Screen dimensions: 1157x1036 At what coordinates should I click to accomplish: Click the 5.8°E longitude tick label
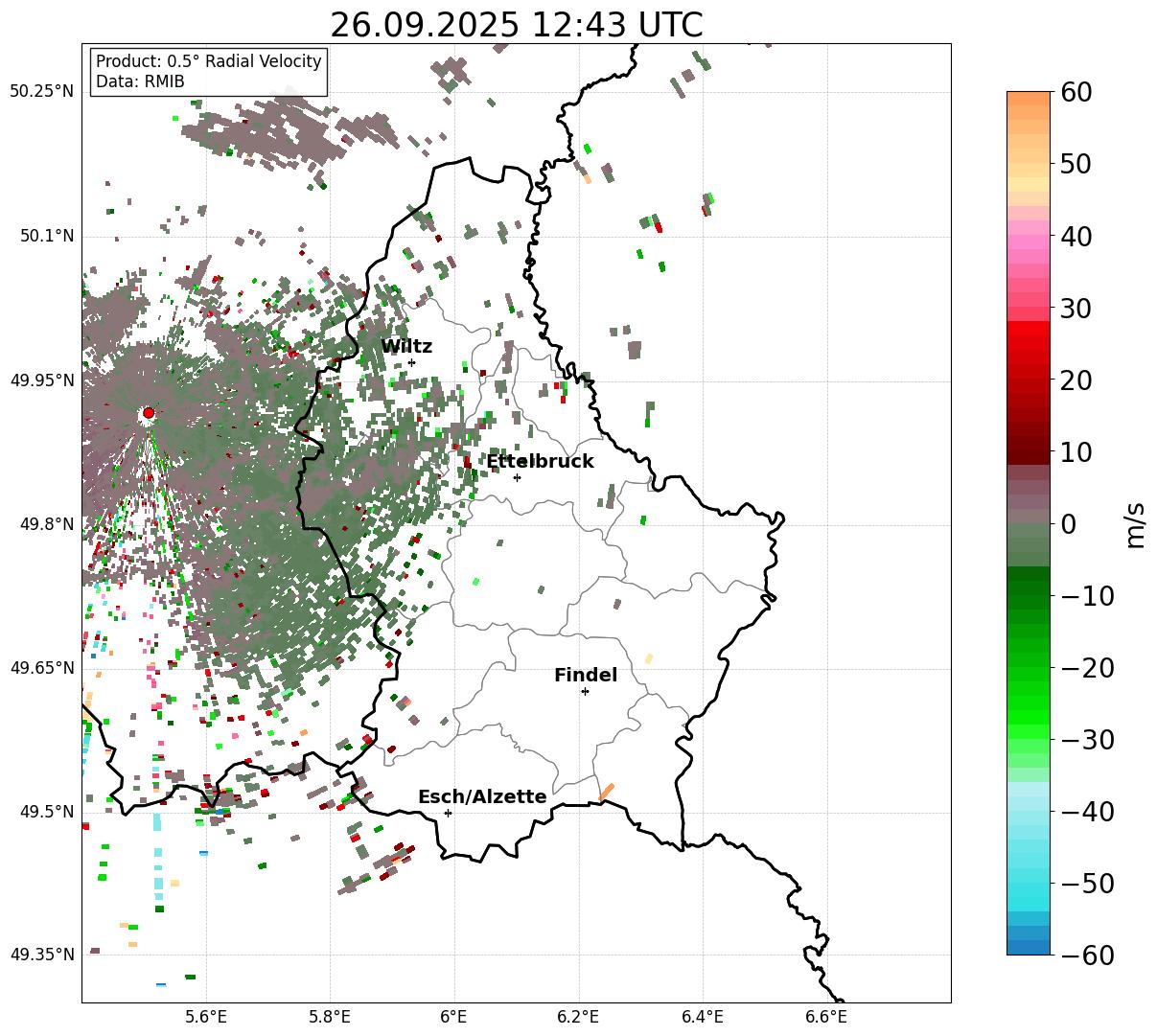330,1017
